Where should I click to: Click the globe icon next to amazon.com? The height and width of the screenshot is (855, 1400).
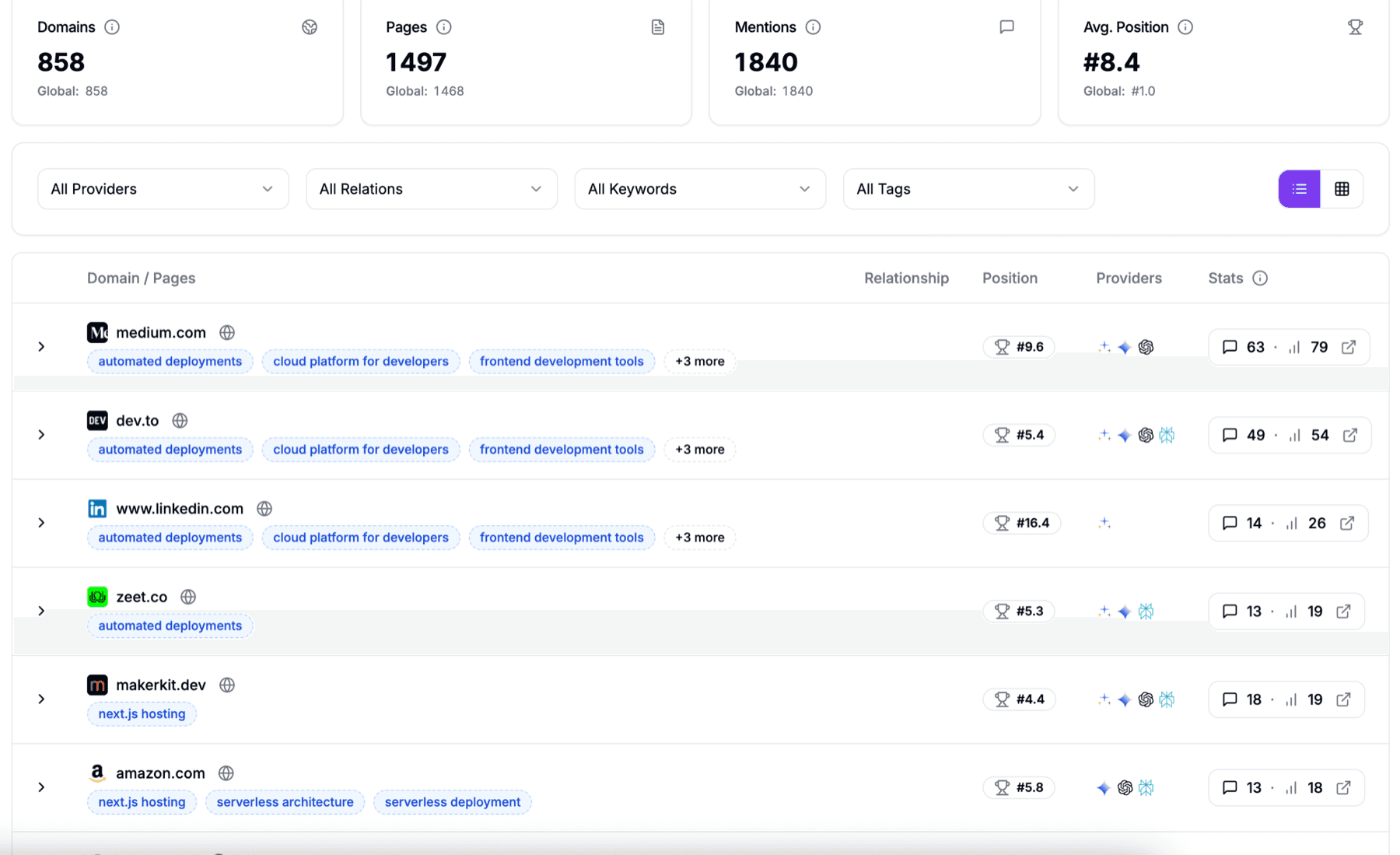click(226, 773)
